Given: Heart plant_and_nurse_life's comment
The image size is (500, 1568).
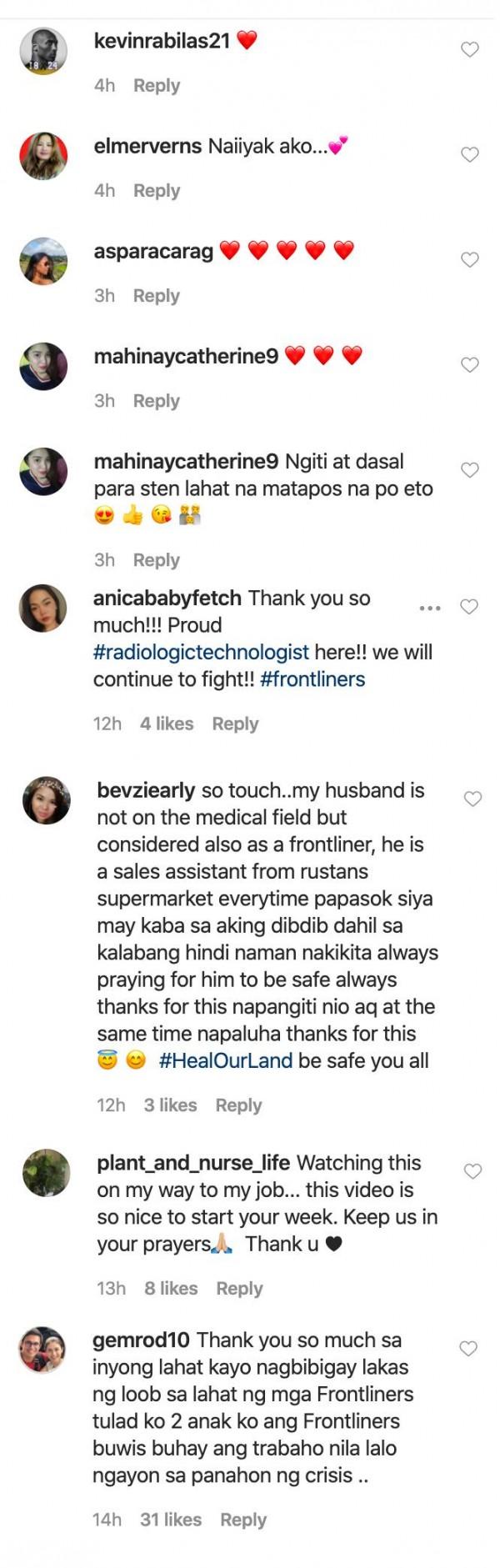Looking at the screenshot, I should click(472, 1172).
